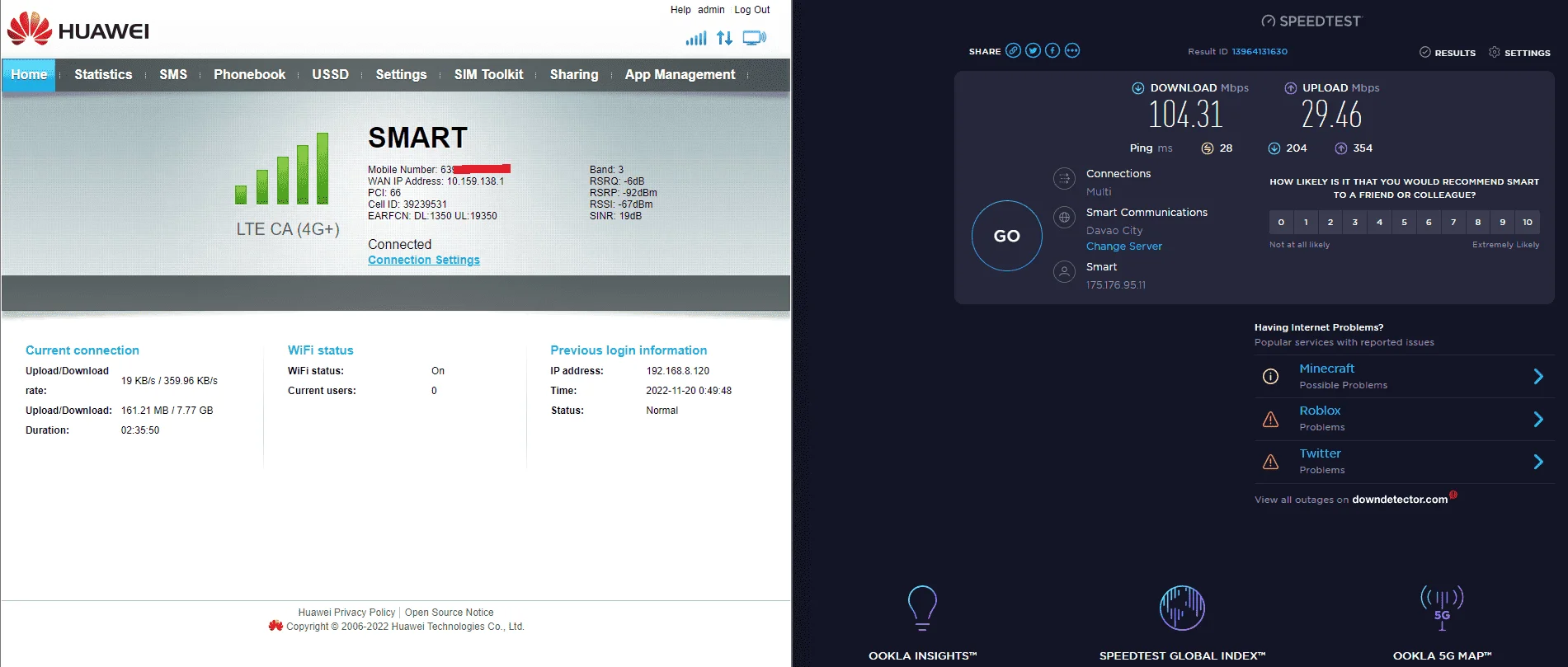Click the 'Cell ID: 39239531' text
The width and height of the screenshot is (1568, 667).
(x=407, y=204)
